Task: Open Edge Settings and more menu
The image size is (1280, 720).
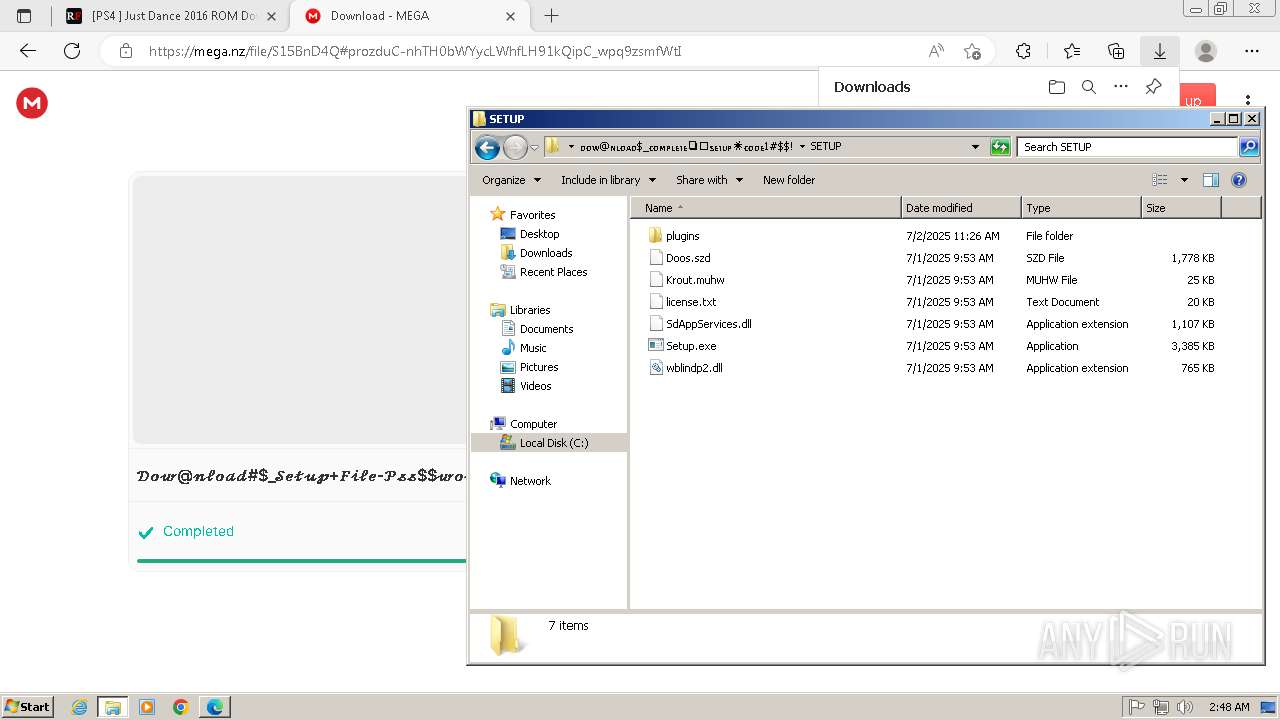Action: [1252, 51]
